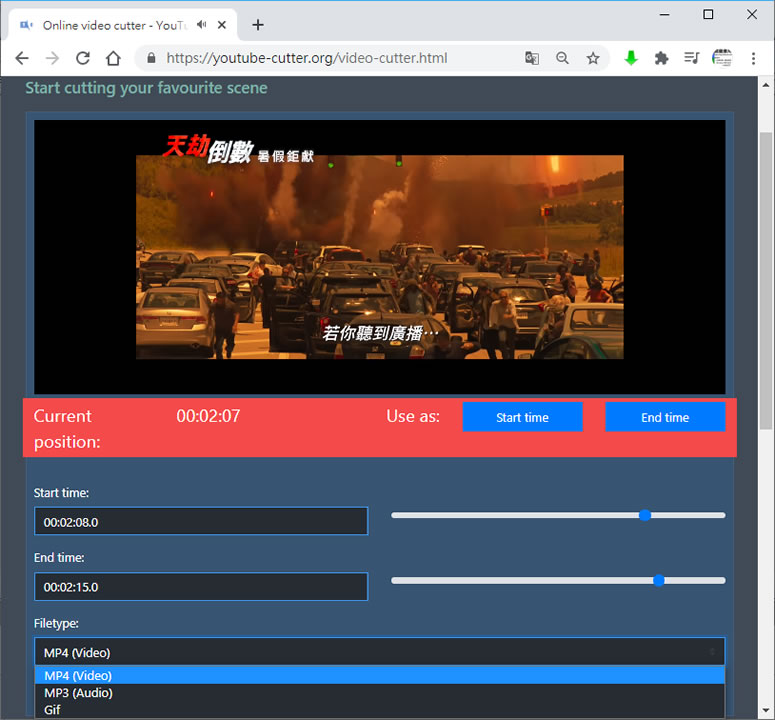Open the Extensions puzzle piece menu
The height and width of the screenshot is (720, 775).
(x=661, y=58)
